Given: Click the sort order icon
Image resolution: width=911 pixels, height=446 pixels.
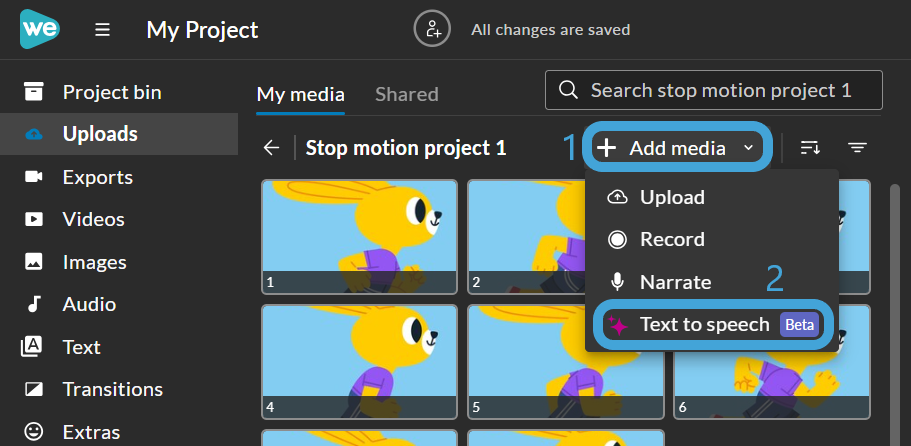Looking at the screenshot, I should pos(810,148).
